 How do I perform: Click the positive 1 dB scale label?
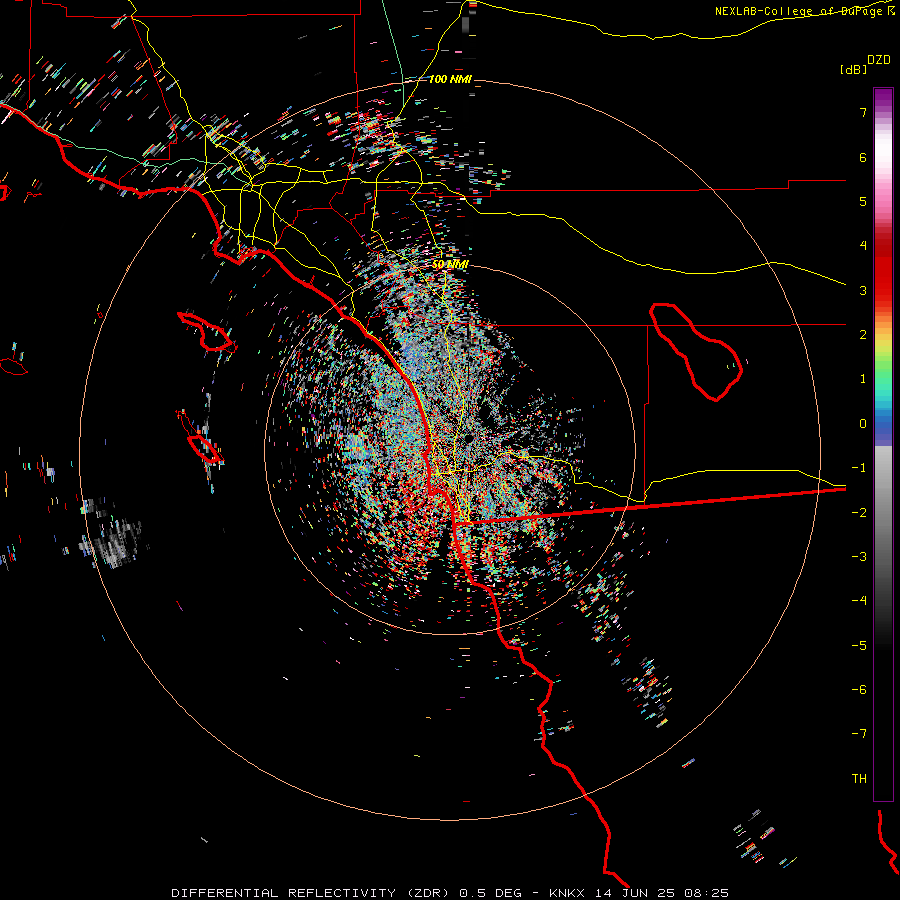tap(863, 379)
